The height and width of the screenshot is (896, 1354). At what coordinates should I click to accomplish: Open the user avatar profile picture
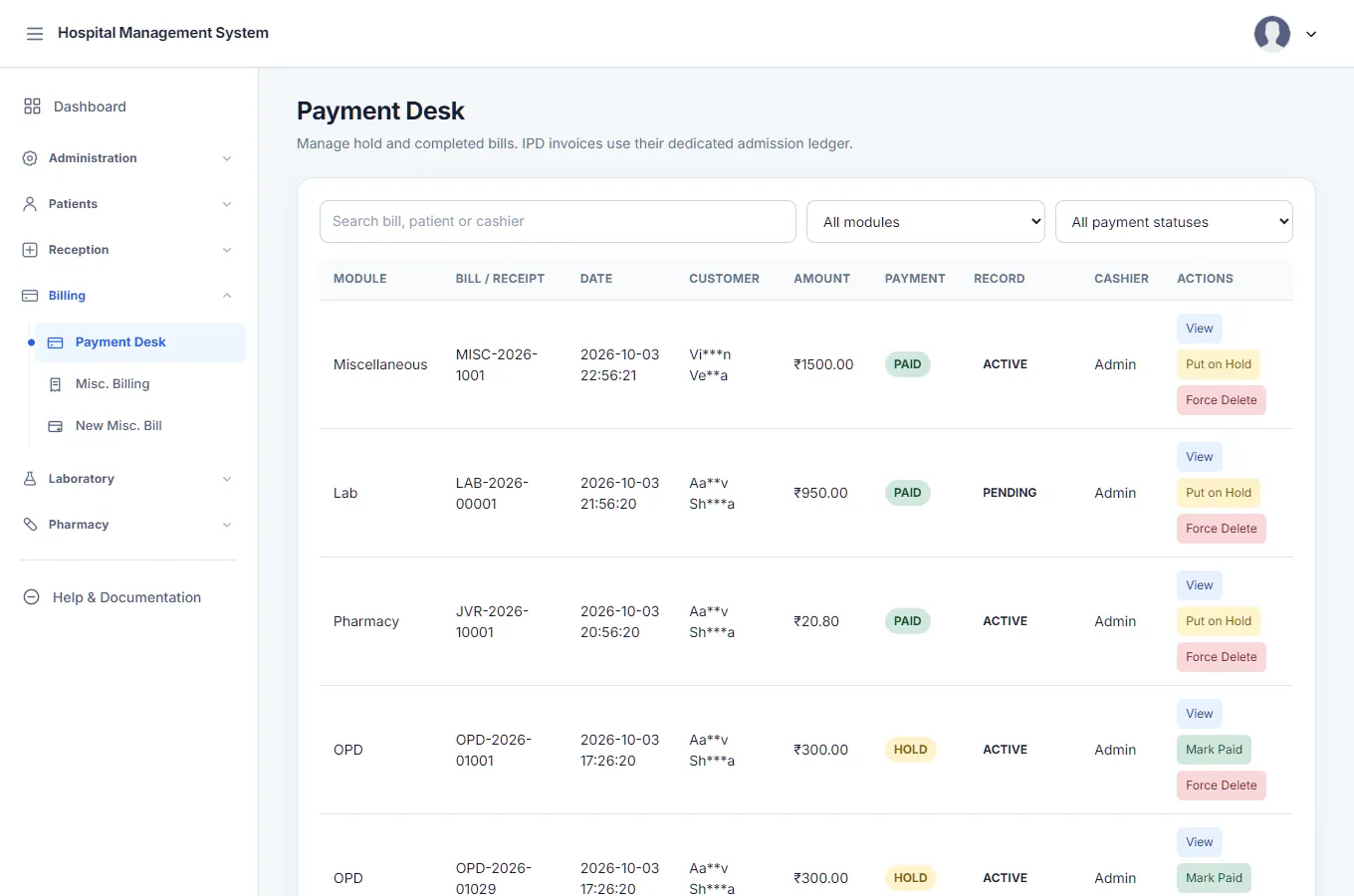[x=1271, y=34]
